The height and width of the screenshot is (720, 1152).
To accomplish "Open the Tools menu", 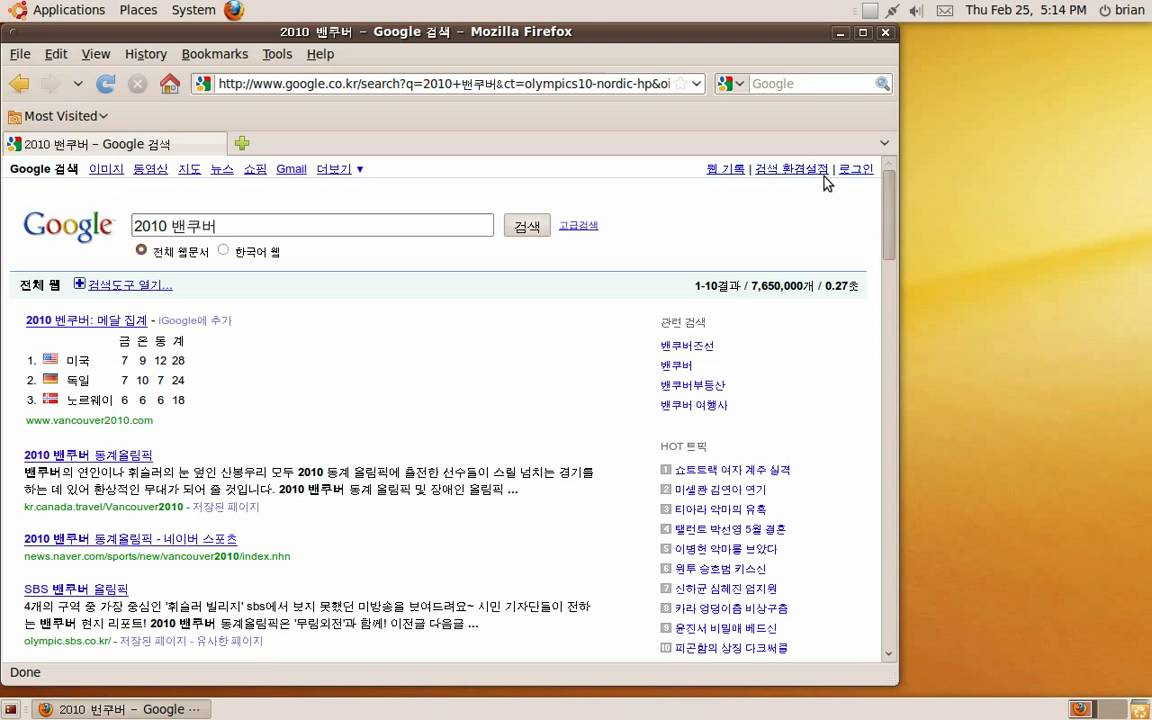I will coord(277,54).
